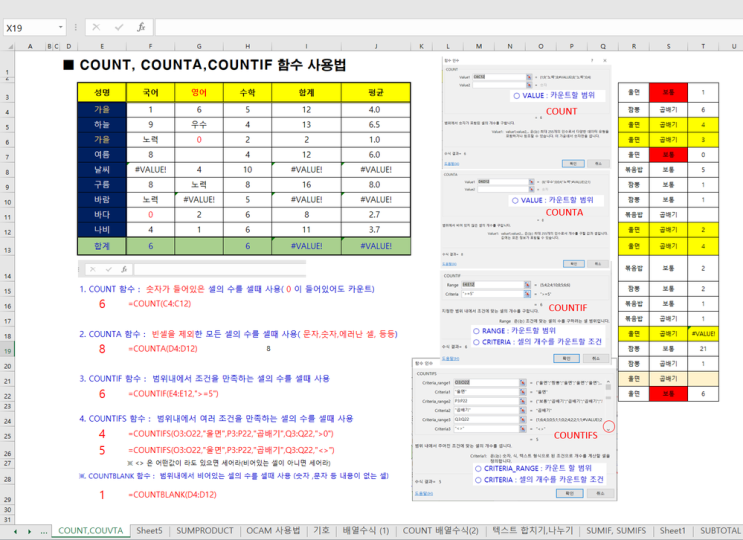This screenshot has width=743, height=540.
Task: Select the cell containing '우수'
Action: coord(199,125)
